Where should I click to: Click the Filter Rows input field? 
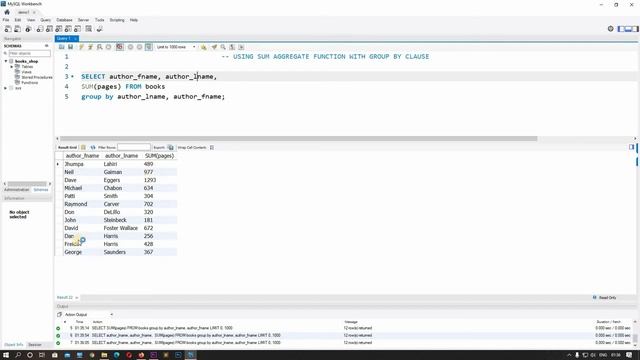(x=134, y=147)
